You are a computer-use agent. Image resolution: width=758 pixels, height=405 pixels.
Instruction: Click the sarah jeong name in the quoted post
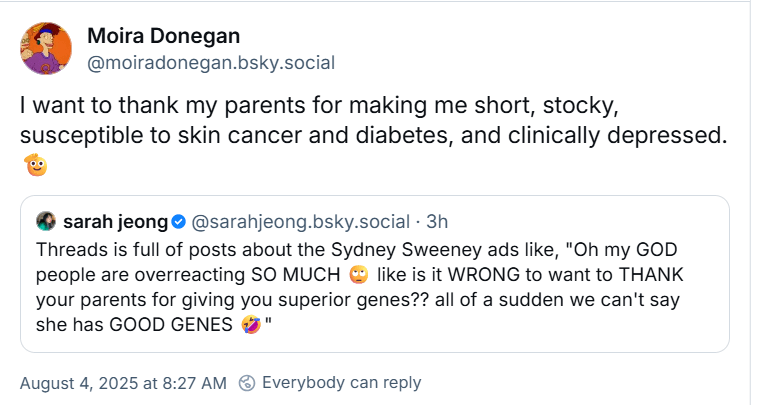tap(110, 220)
